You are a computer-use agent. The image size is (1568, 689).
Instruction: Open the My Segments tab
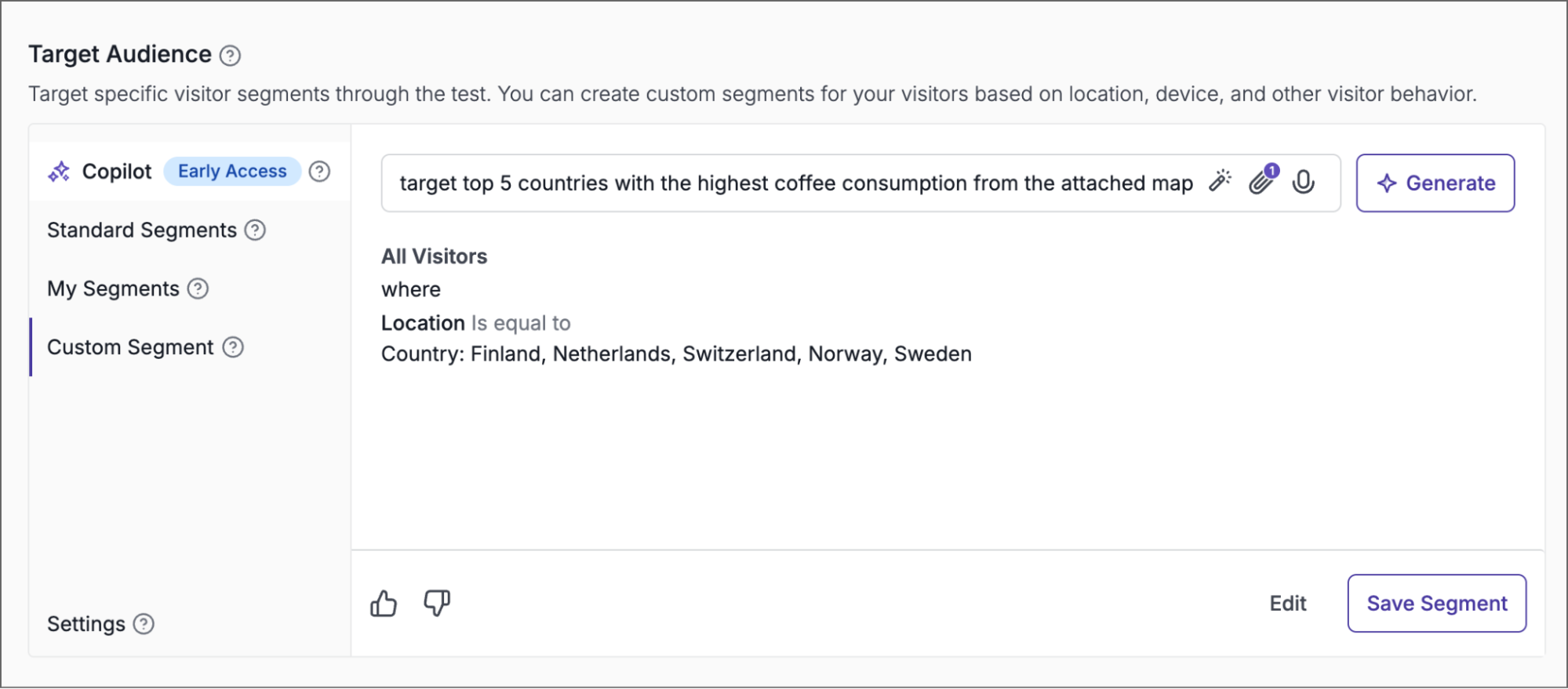(x=113, y=289)
